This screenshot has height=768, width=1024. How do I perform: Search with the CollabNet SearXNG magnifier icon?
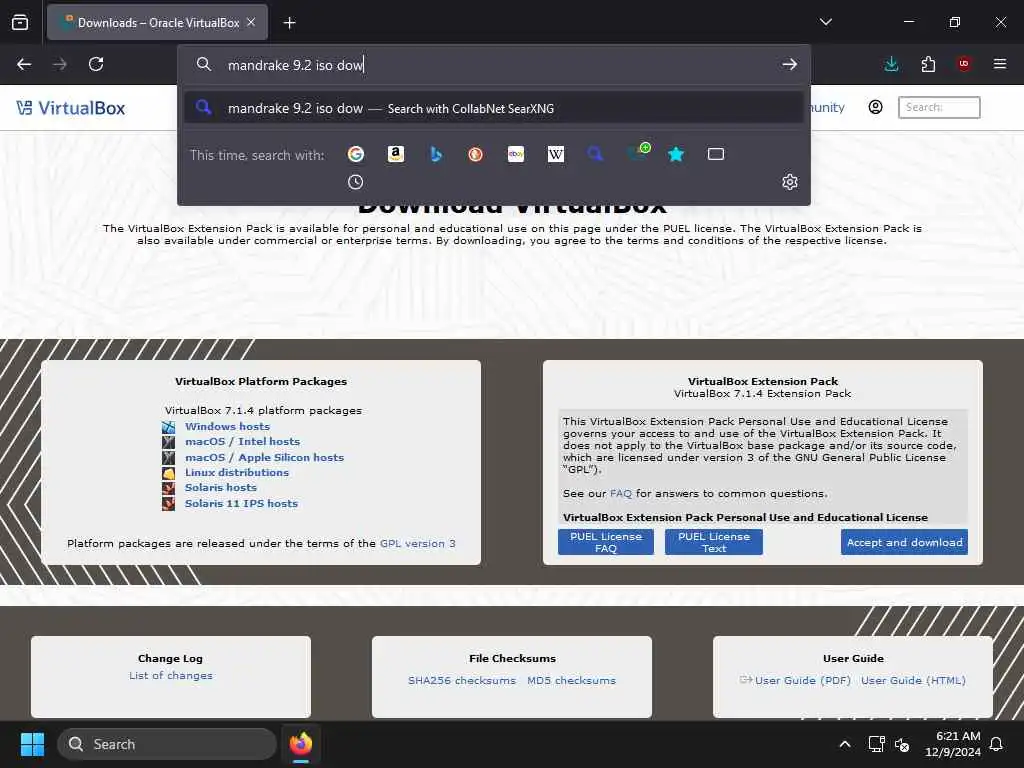point(596,154)
